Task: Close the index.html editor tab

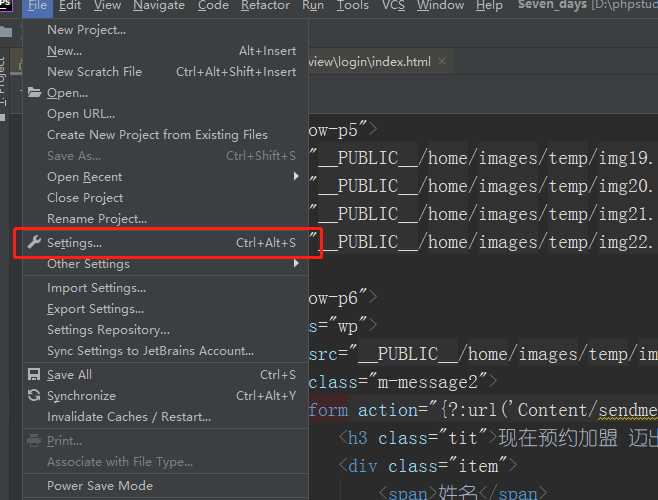Action: point(442,61)
